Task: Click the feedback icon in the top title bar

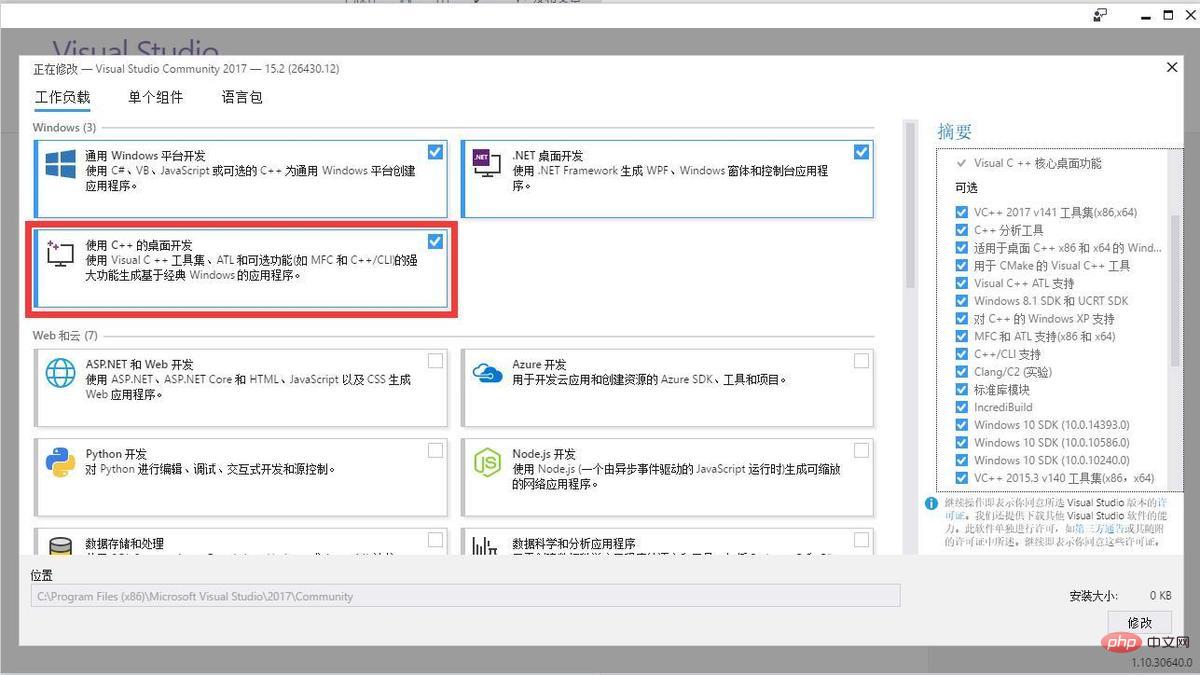Action: click(x=1100, y=15)
